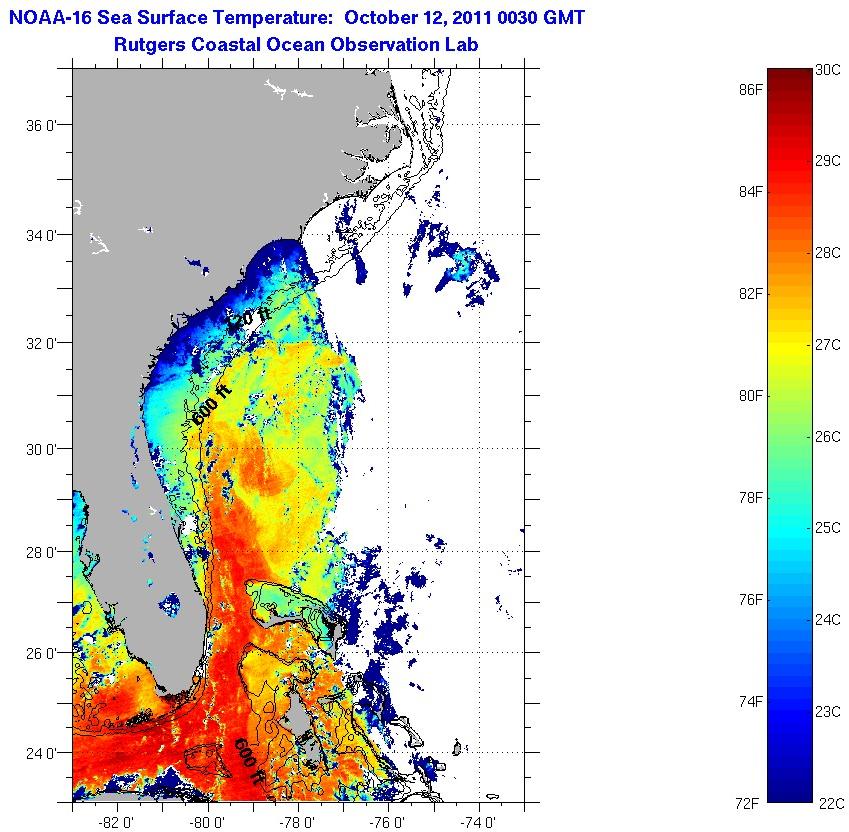Click the 24C color scale label
The image size is (849, 832).
click(x=828, y=619)
